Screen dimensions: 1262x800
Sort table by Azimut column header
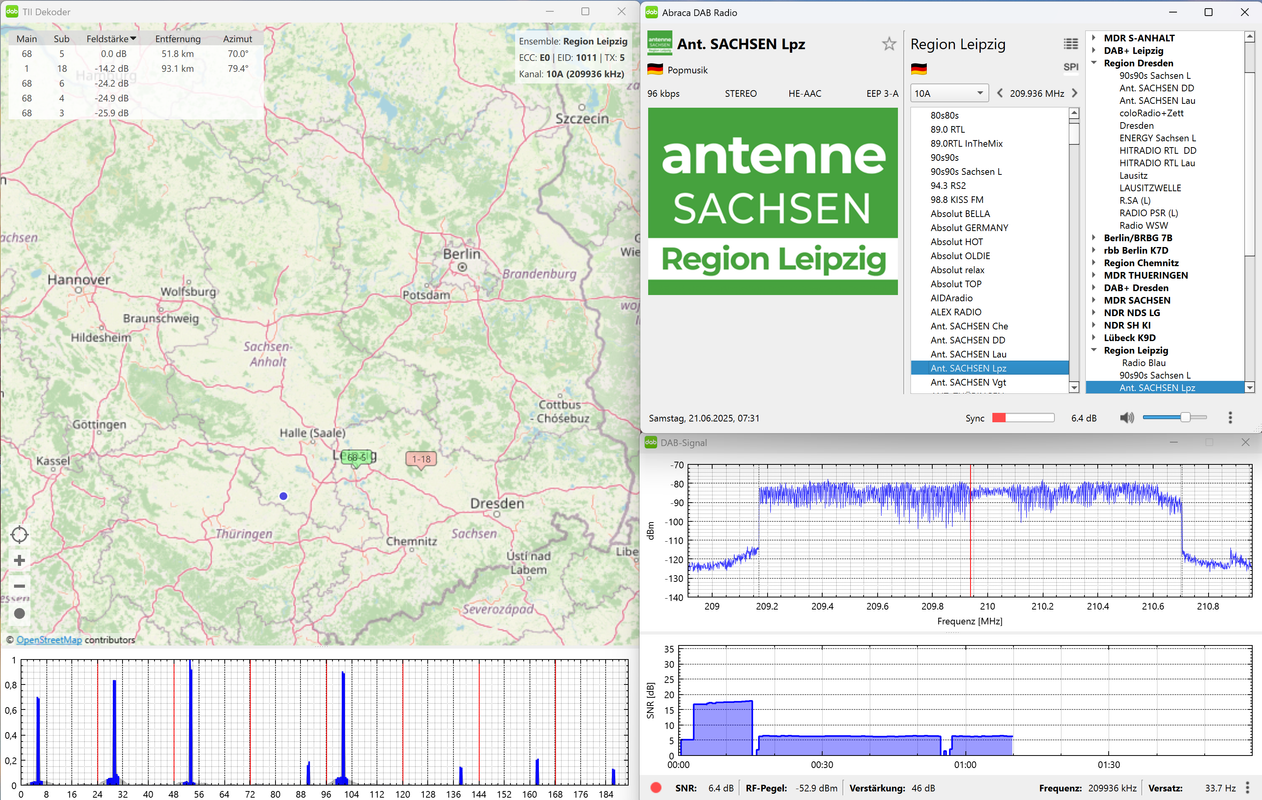coord(237,39)
